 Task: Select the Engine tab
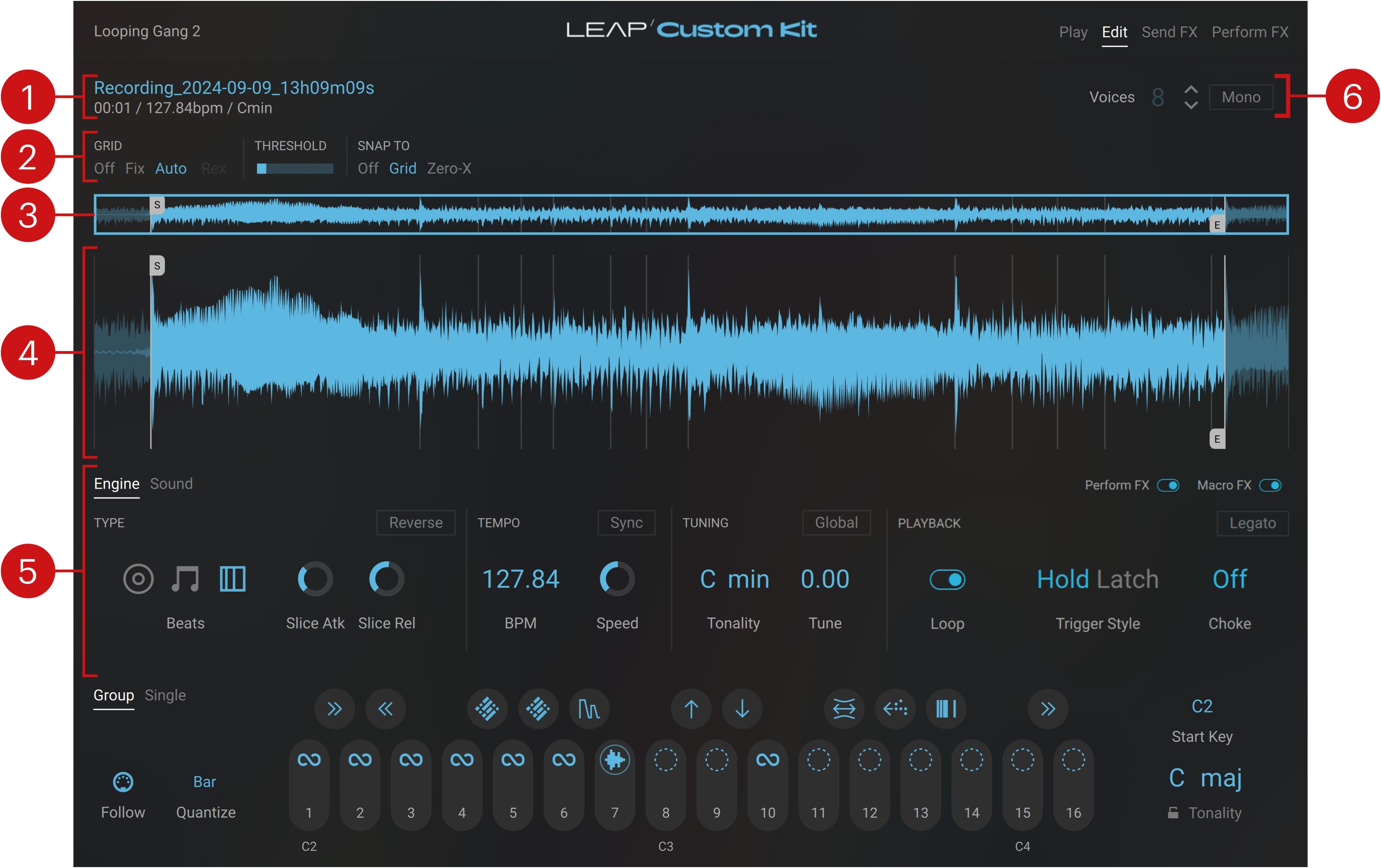click(117, 484)
